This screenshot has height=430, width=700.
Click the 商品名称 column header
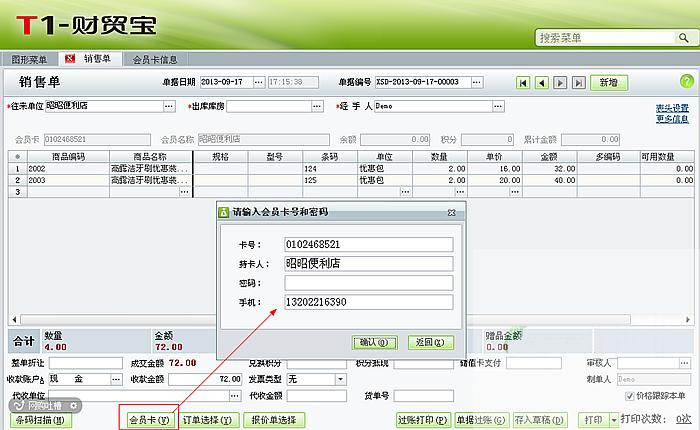(151, 157)
